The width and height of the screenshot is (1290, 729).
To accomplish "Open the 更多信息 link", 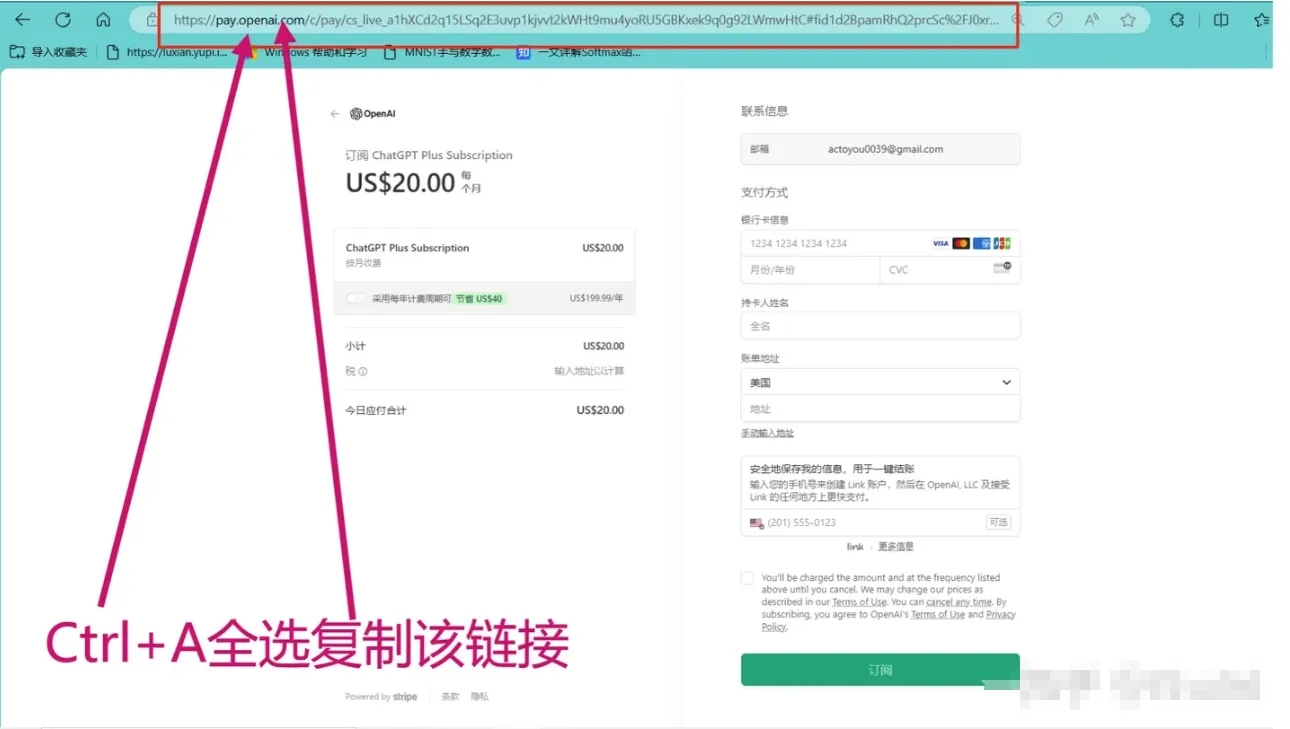I will pyautogui.click(x=896, y=547).
